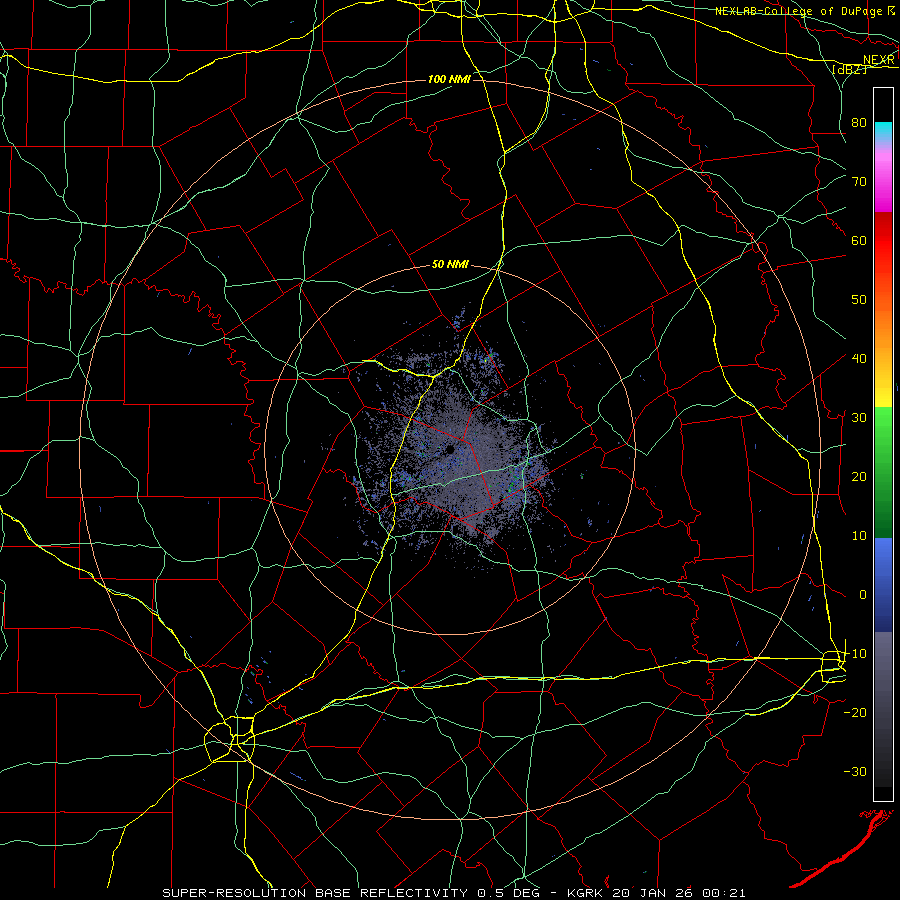Click the 30 dBZ scale value

[859, 417]
